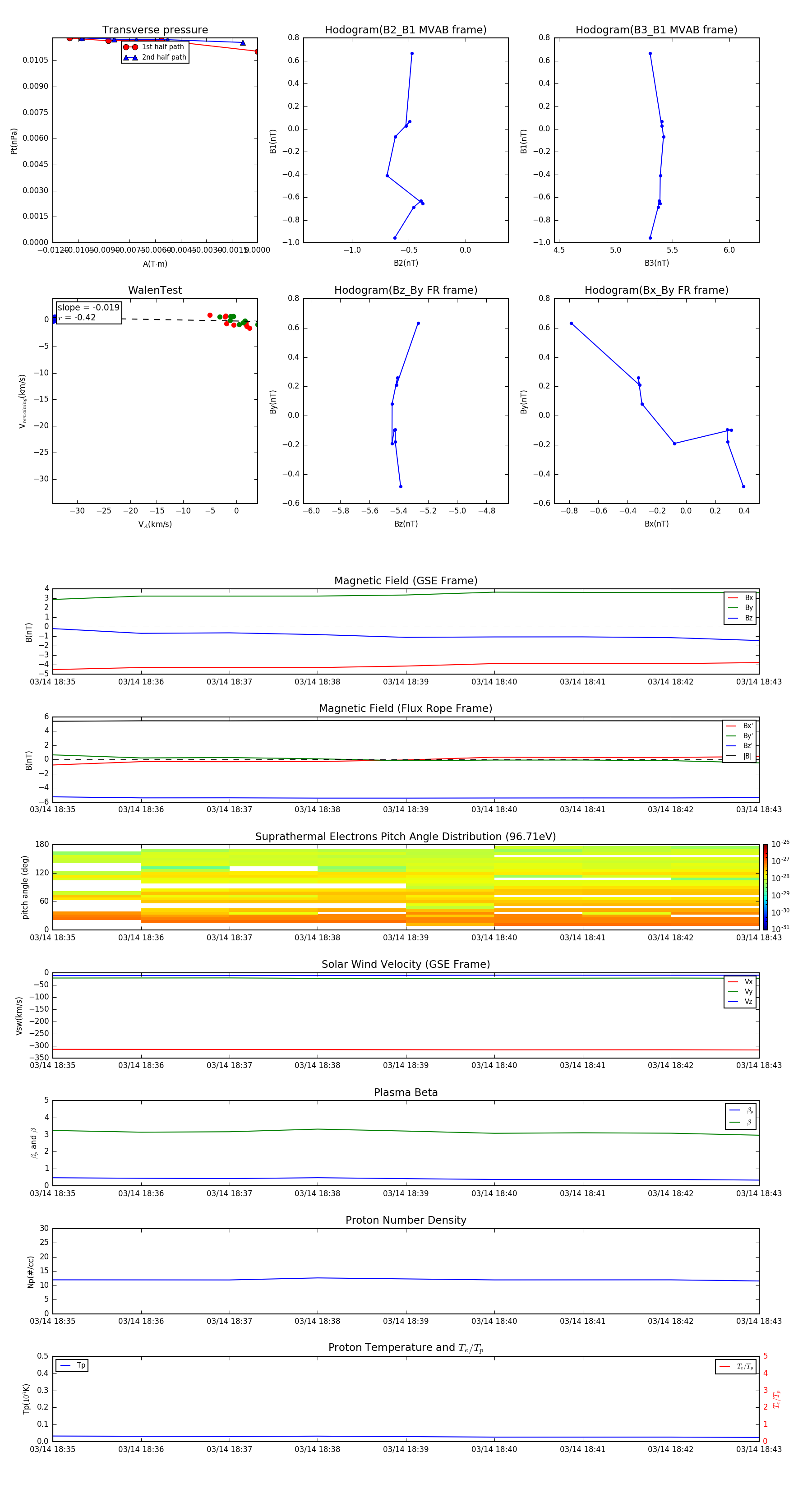Click the Walen test x-axis label for Alfvén velocity, V_A(km/s)
This screenshot has width=812, height=1489.
pos(155,524)
